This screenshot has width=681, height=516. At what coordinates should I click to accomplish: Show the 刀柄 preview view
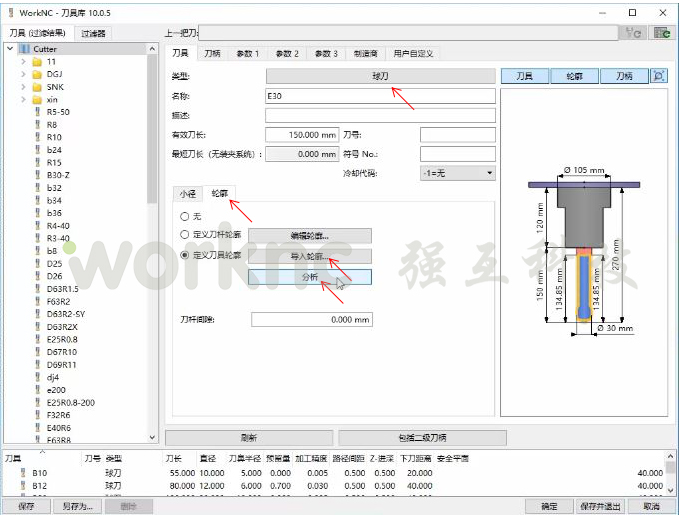tap(624, 76)
